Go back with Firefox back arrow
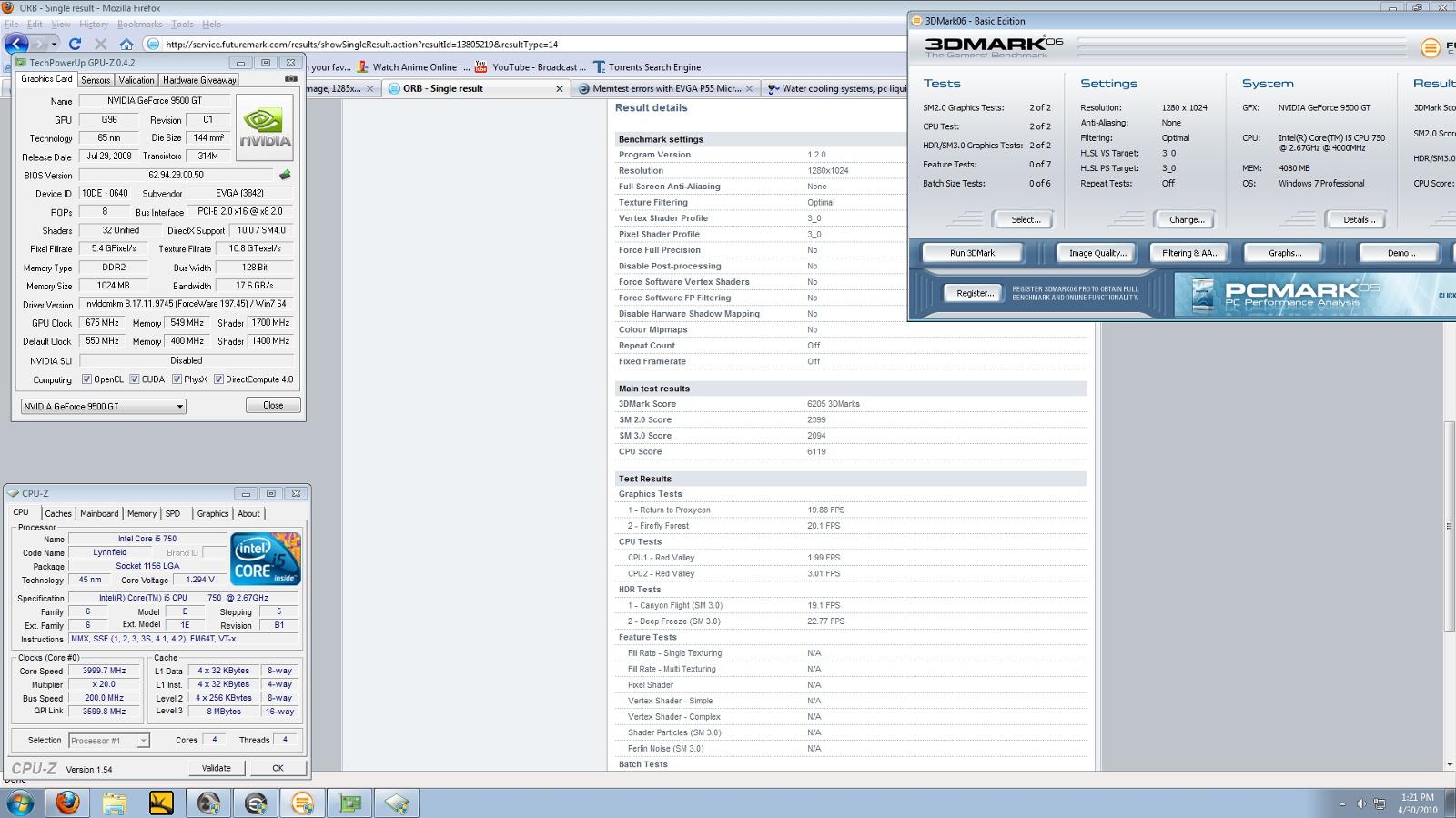The width and height of the screenshot is (1456, 818). (x=16, y=43)
